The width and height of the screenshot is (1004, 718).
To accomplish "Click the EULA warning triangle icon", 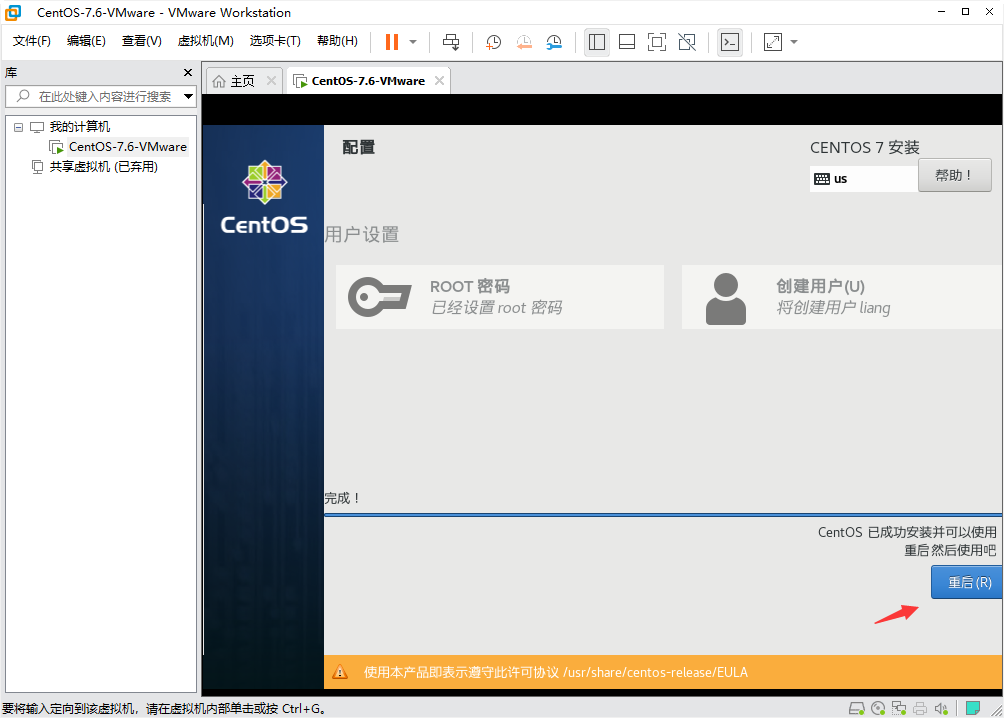I will click(340, 672).
